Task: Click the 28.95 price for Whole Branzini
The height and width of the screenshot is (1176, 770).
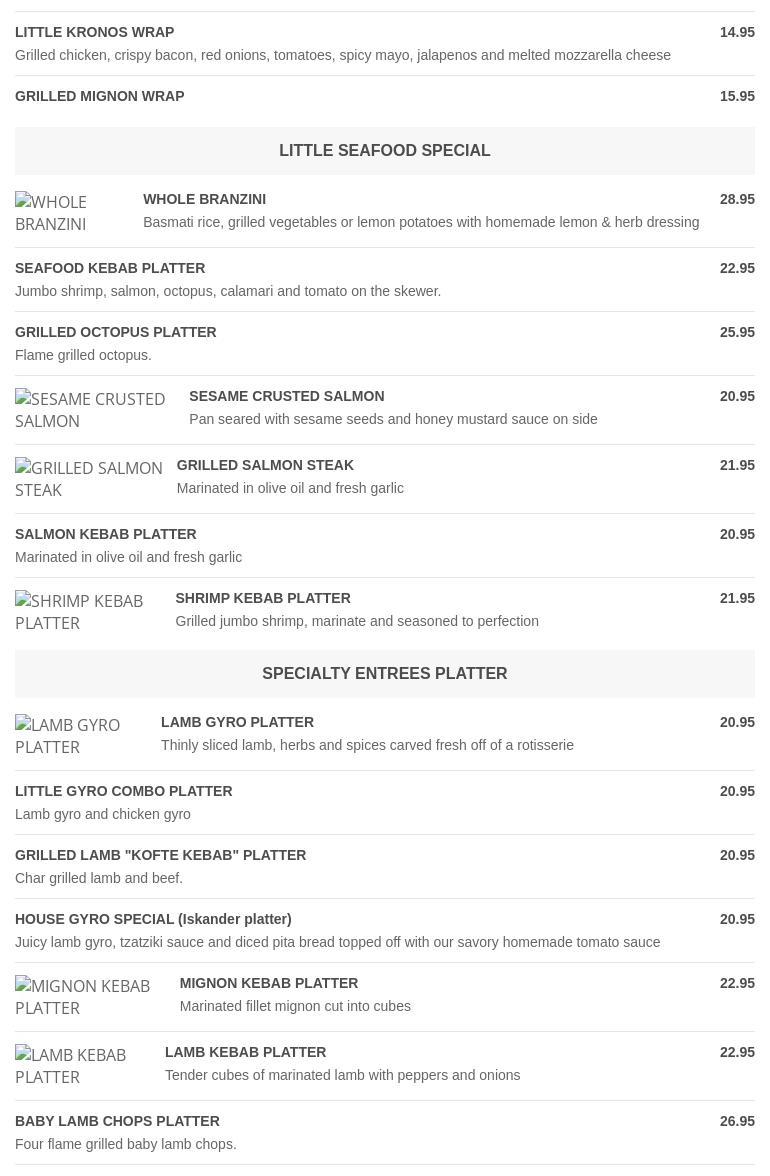Action: 737,200
